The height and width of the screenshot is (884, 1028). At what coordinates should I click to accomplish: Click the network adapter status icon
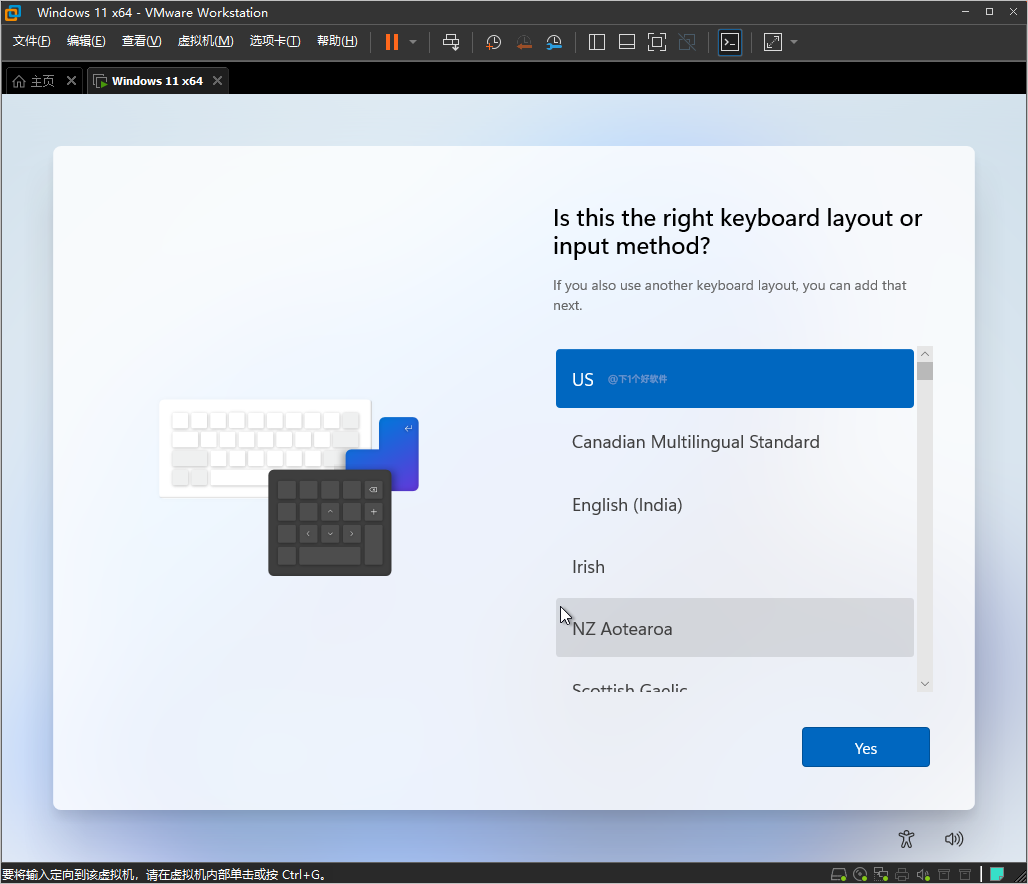tap(881, 874)
